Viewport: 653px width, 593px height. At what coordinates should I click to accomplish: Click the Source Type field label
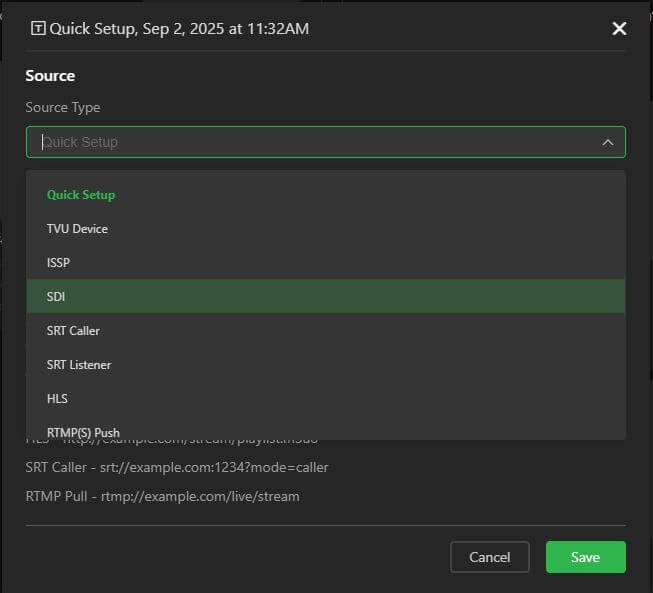click(x=63, y=107)
